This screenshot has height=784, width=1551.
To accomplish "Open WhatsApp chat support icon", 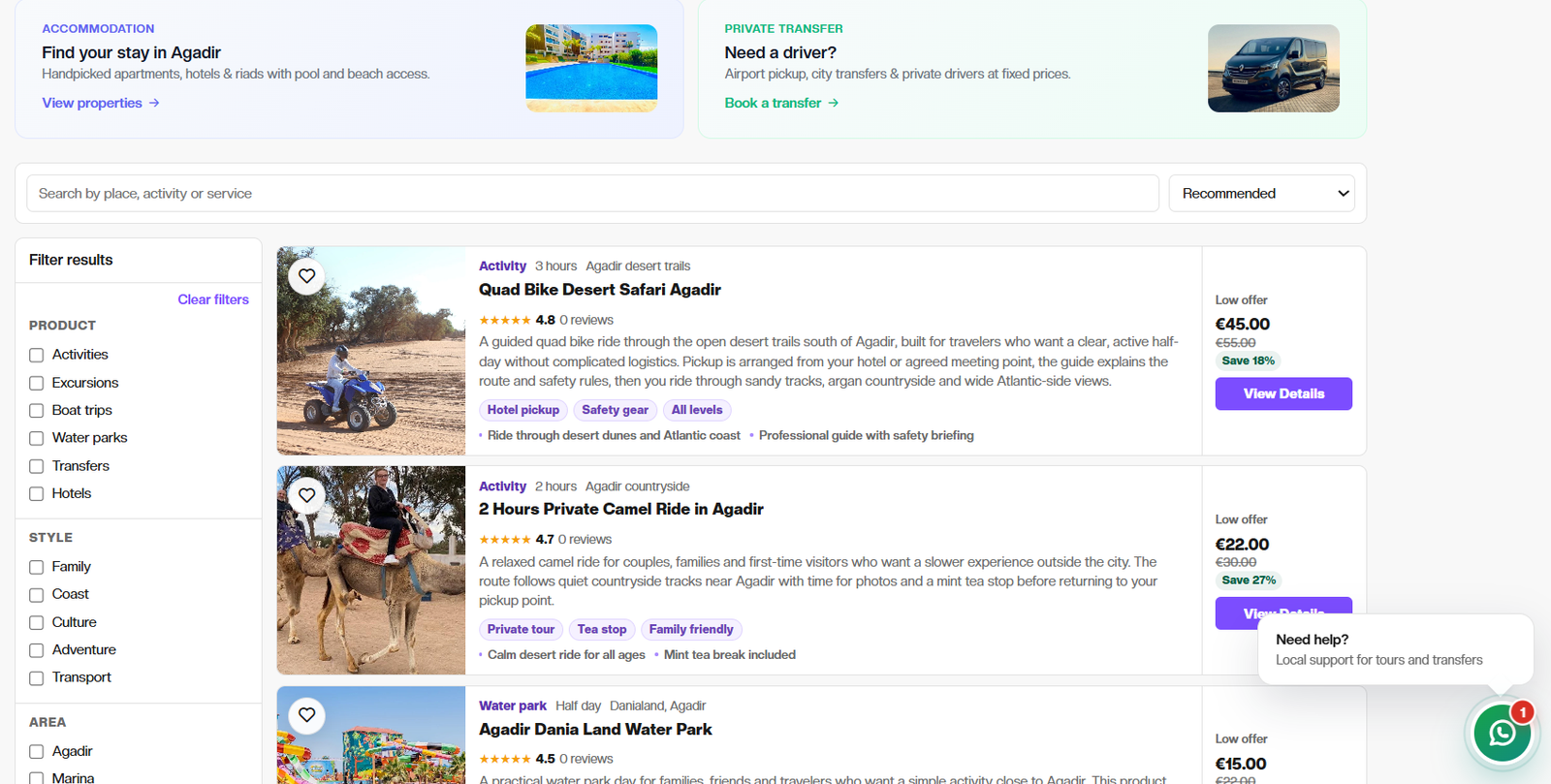I will coord(1502,734).
